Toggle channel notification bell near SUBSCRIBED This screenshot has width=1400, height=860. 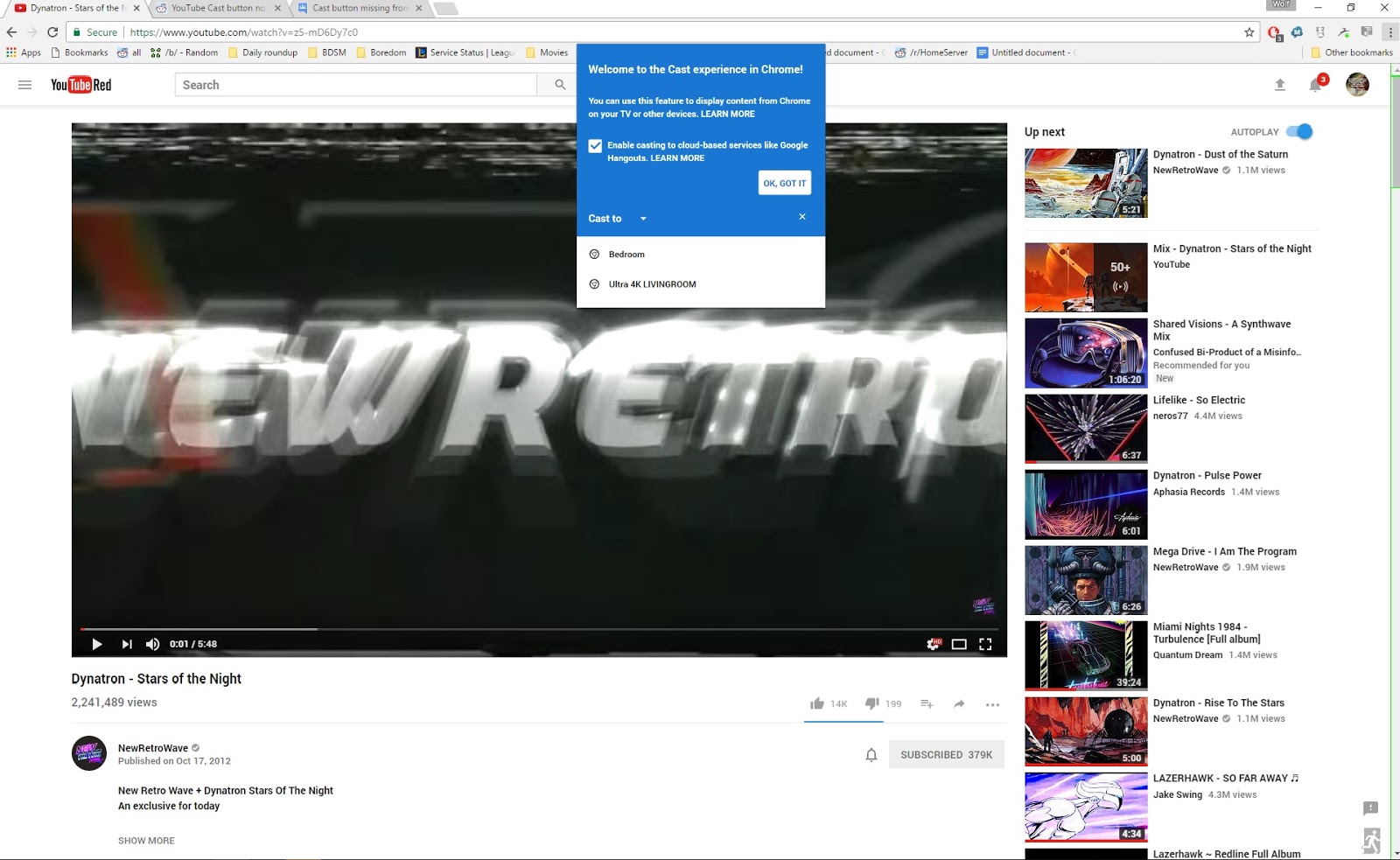click(x=871, y=753)
